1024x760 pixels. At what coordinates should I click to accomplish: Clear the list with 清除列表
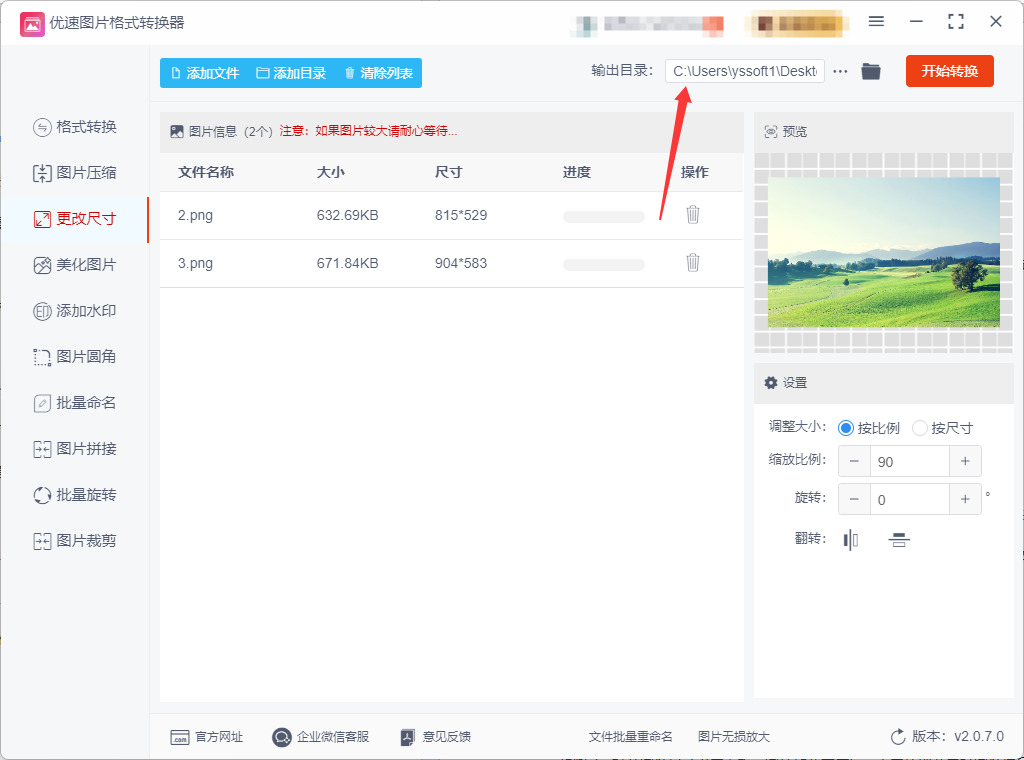coord(379,73)
